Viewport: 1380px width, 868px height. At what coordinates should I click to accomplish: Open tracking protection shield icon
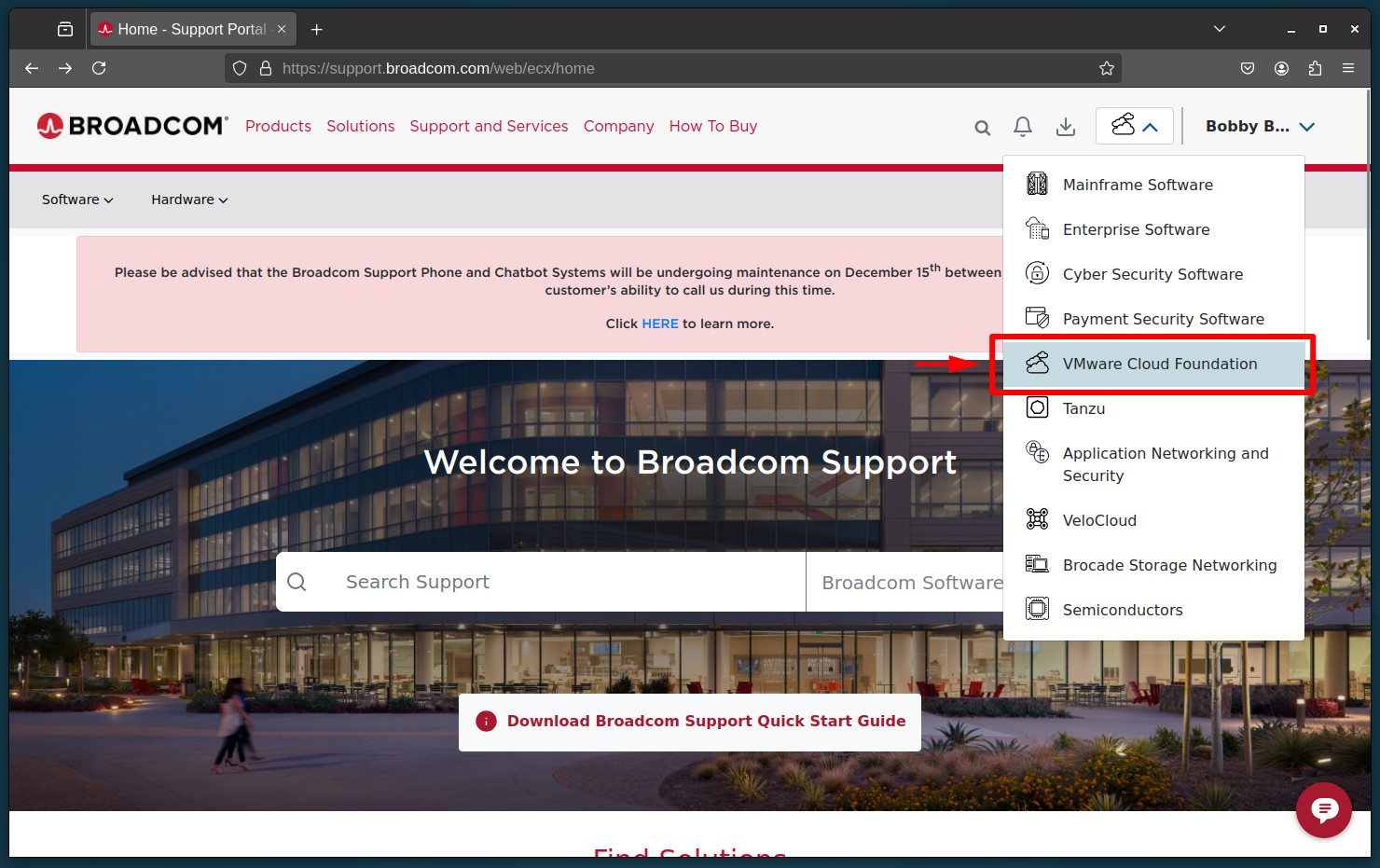click(240, 68)
